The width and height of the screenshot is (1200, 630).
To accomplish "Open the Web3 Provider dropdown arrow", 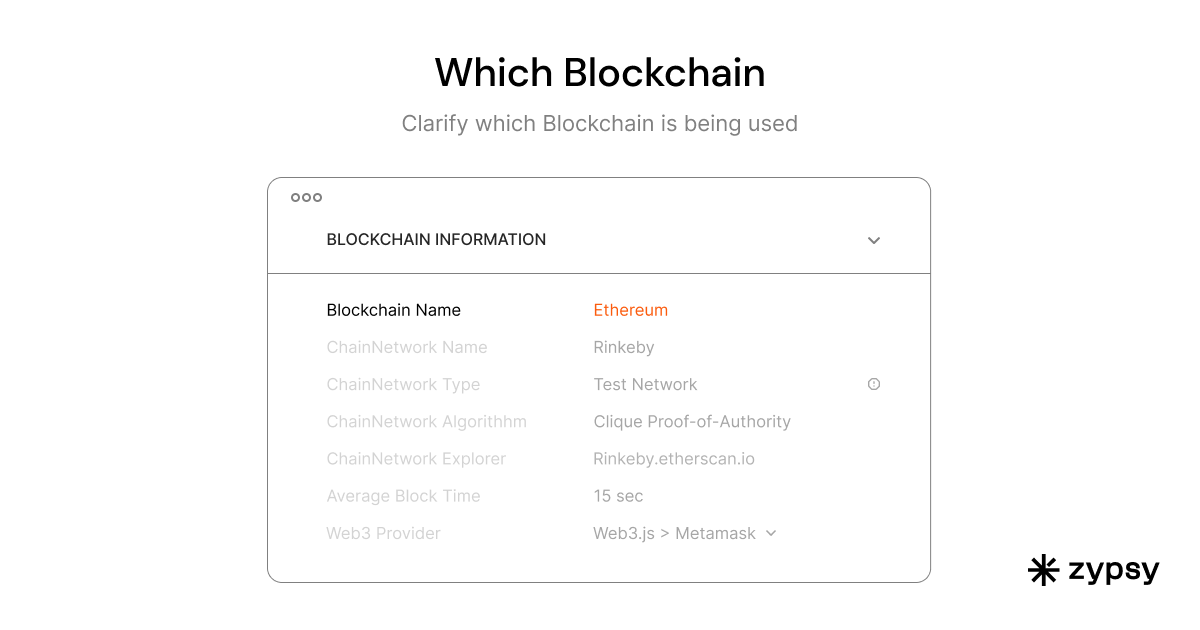I will point(771,533).
